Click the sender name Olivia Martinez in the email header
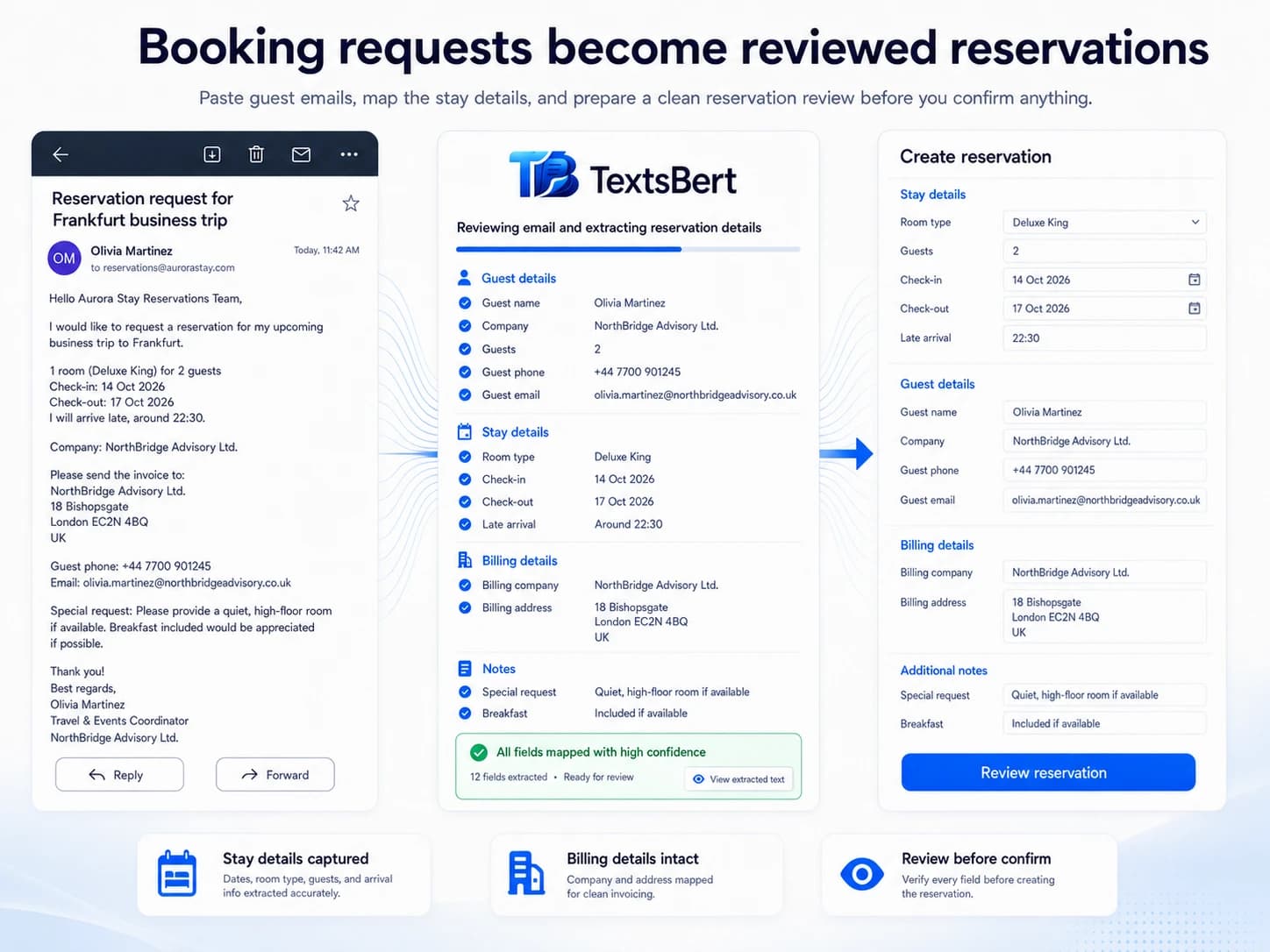 tap(132, 251)
